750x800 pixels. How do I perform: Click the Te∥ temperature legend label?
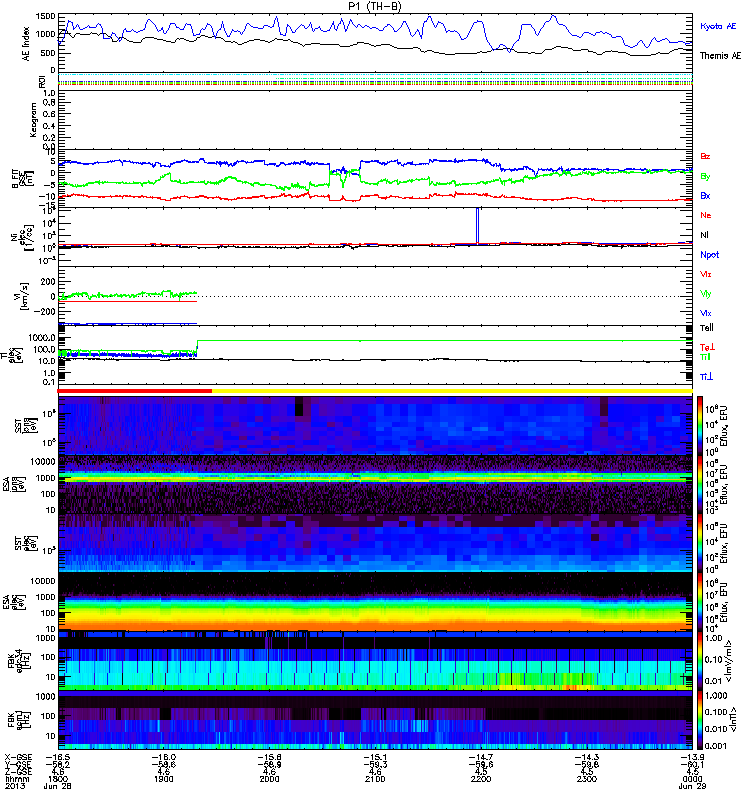pyautogui.click(x=706, y=328)
